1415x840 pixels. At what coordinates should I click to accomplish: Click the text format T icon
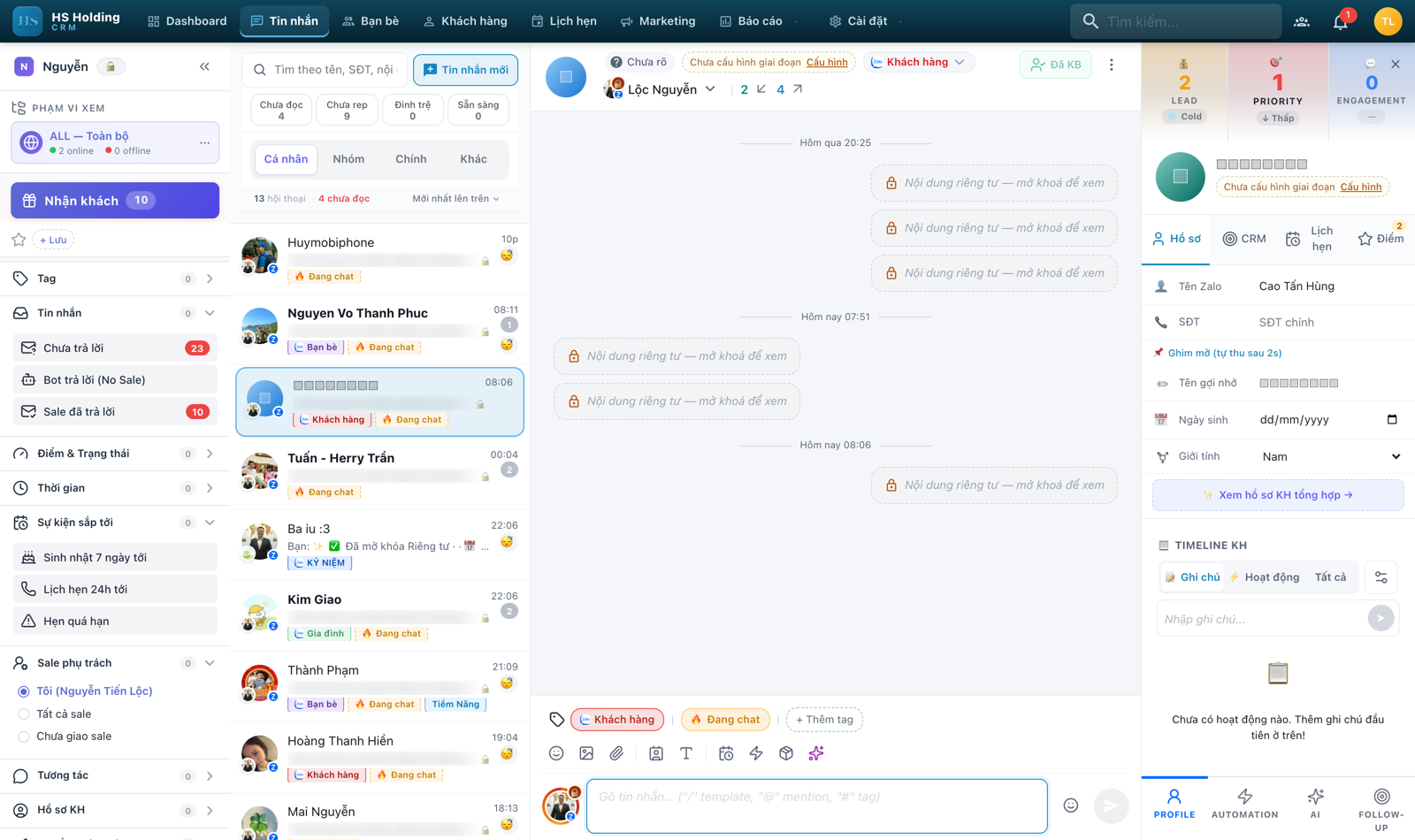tap(686, 753)
